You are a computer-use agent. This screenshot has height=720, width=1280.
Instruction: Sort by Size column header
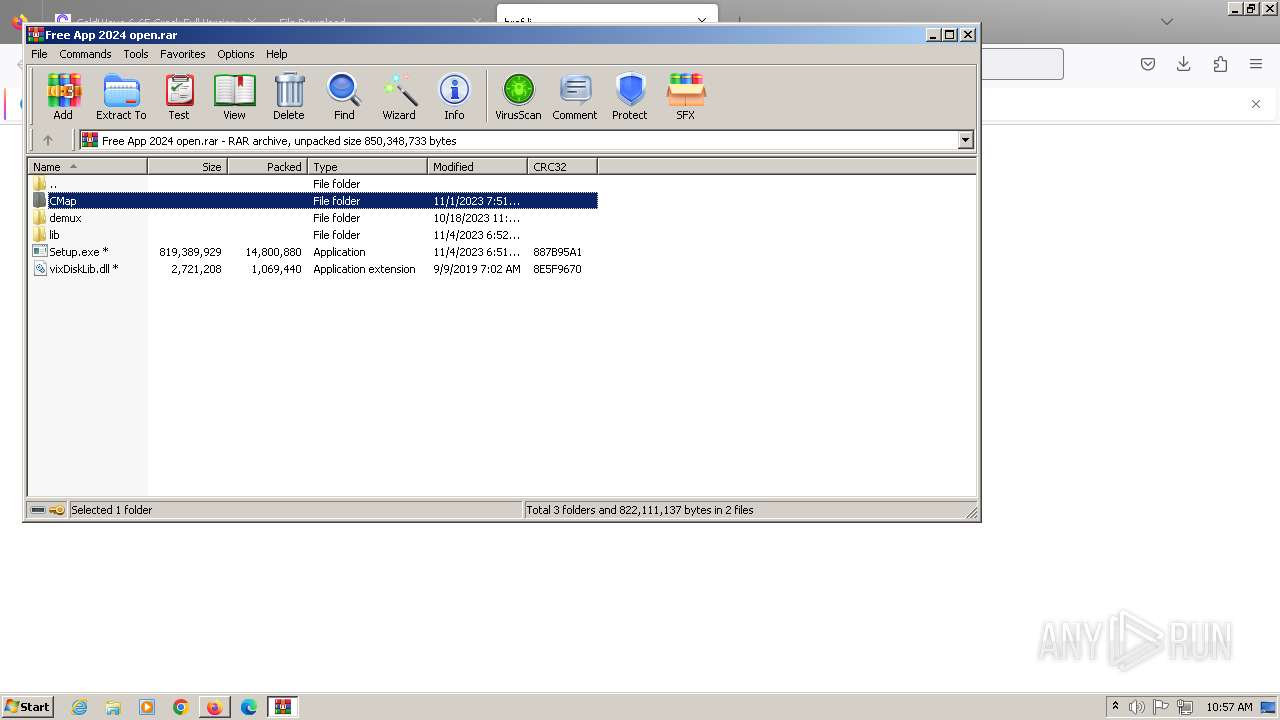click(188, 167)
